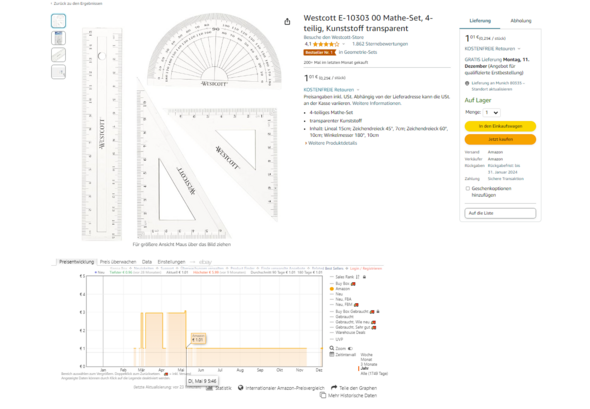This screenshot has height=409, width=590.
Task: Select the Data tab in Keepa
Action: tap(147, 262)
